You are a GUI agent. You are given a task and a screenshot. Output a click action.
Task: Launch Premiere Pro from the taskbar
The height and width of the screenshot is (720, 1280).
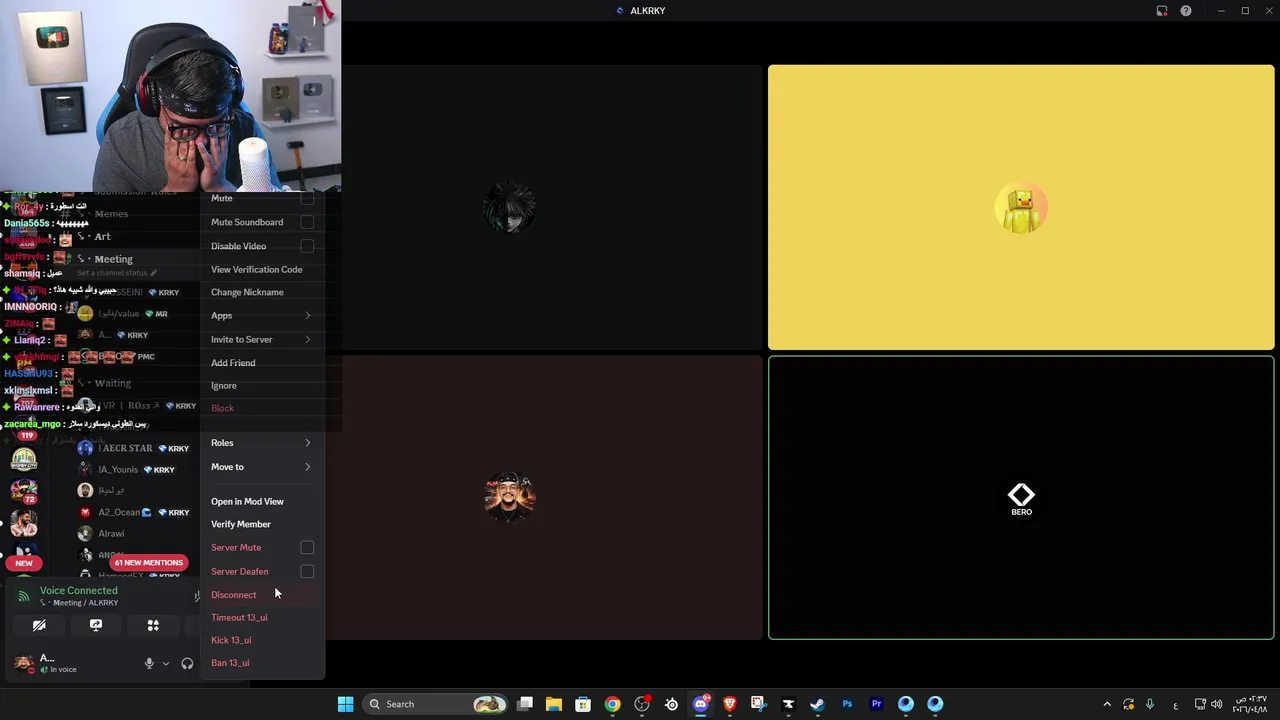(876, 704)
